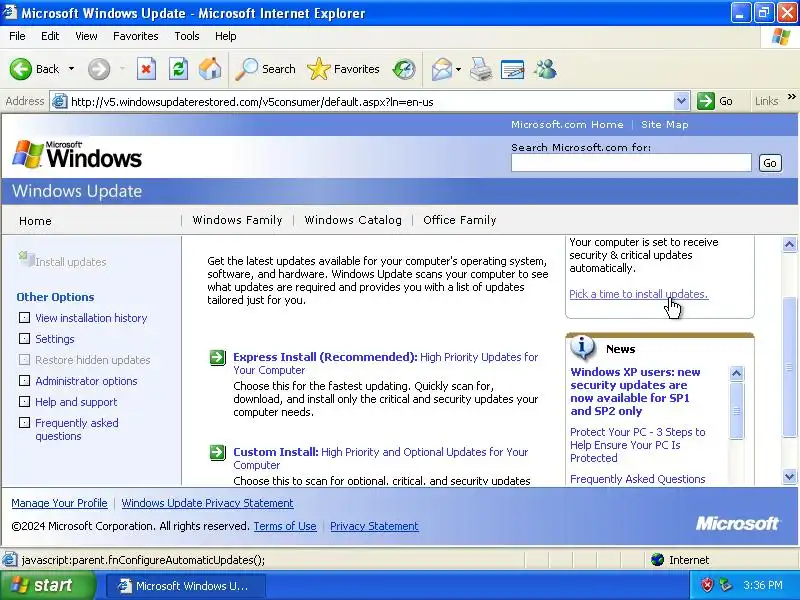Open Manage Your Profile link
Viewport: 800px width, 600px height.
coord(59,503)
